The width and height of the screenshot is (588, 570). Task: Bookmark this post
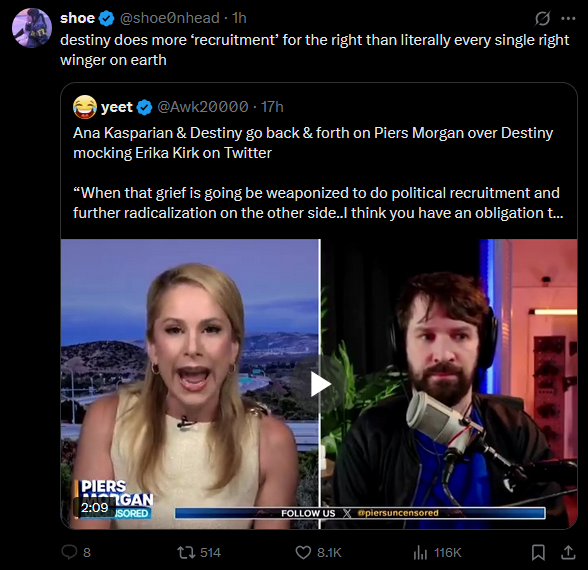[x=538, y=552]
